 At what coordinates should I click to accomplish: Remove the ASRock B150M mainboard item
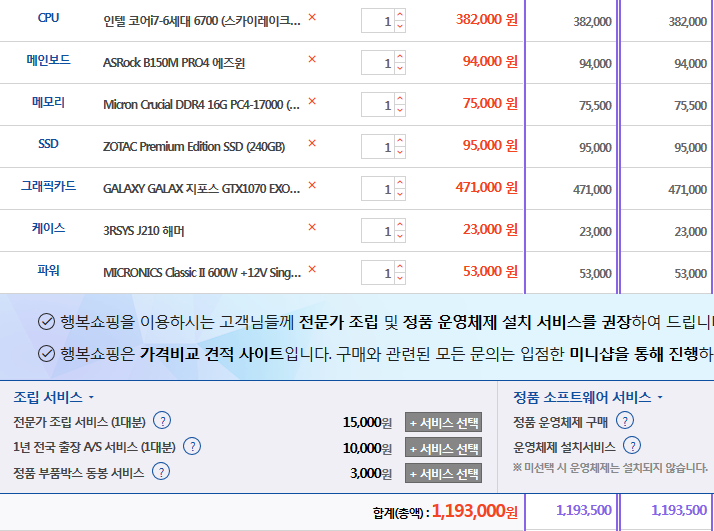click(x=312, y=59)
